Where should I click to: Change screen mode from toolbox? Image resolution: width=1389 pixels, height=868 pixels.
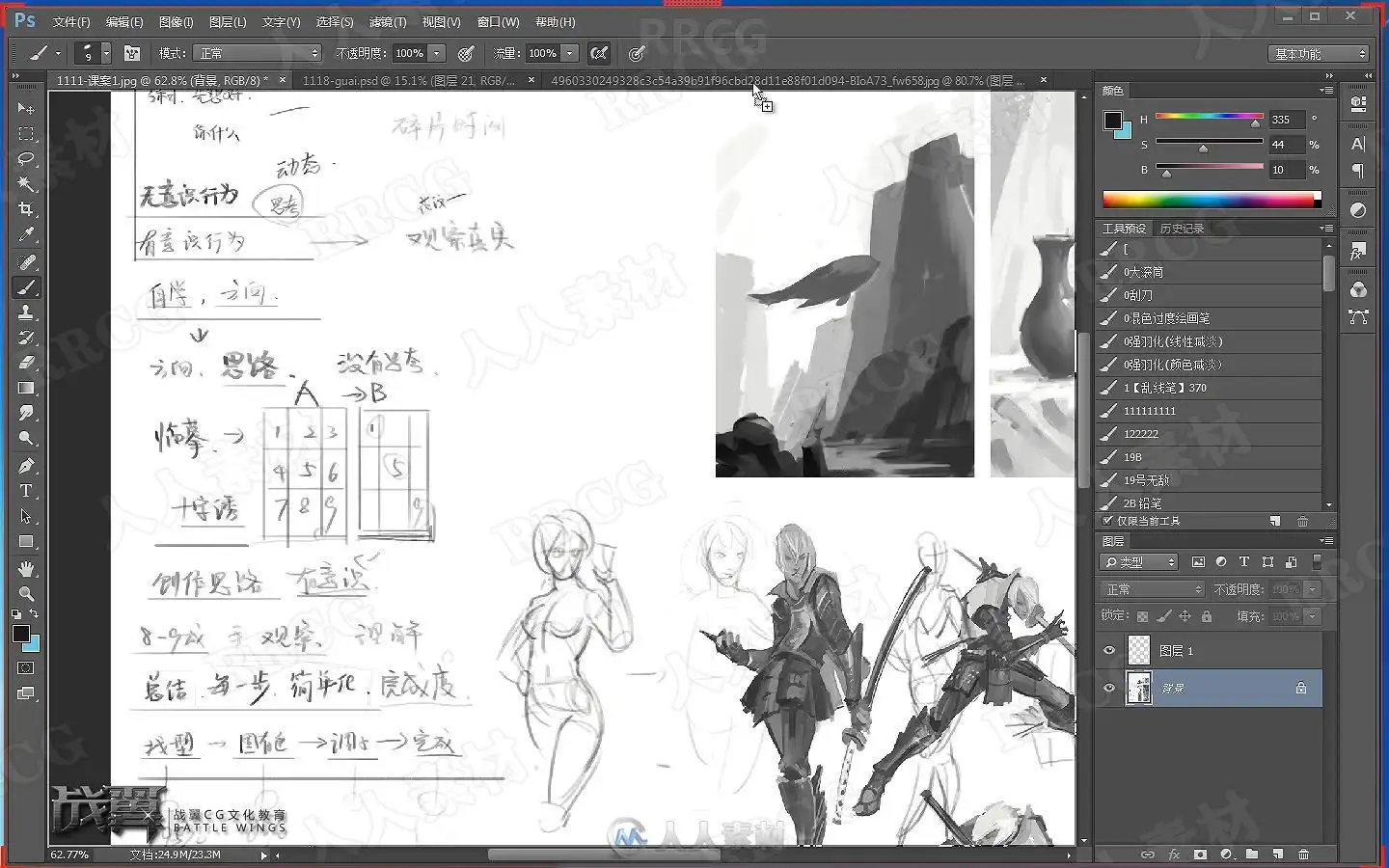tap(26, 693)
